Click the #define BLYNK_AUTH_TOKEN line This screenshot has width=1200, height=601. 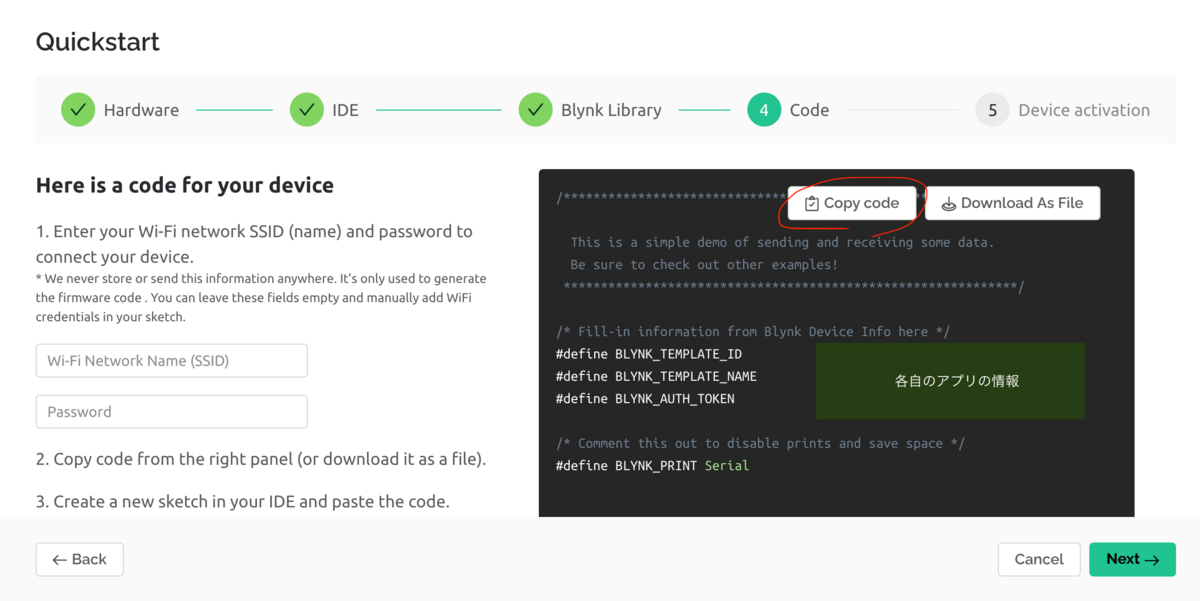tap(645, 398)
